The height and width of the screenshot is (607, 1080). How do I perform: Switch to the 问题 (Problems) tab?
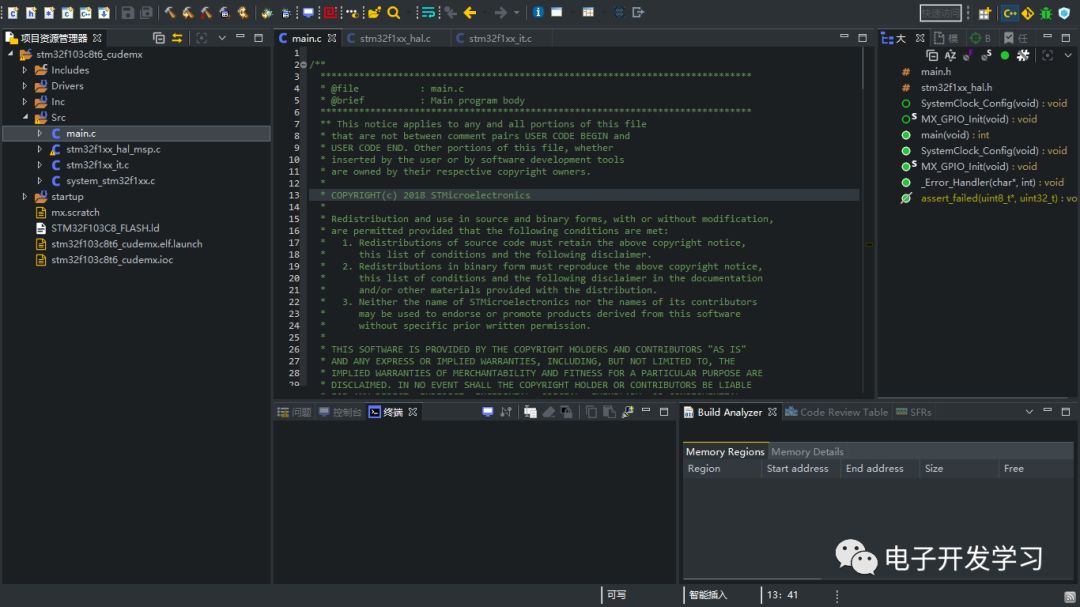294,412
